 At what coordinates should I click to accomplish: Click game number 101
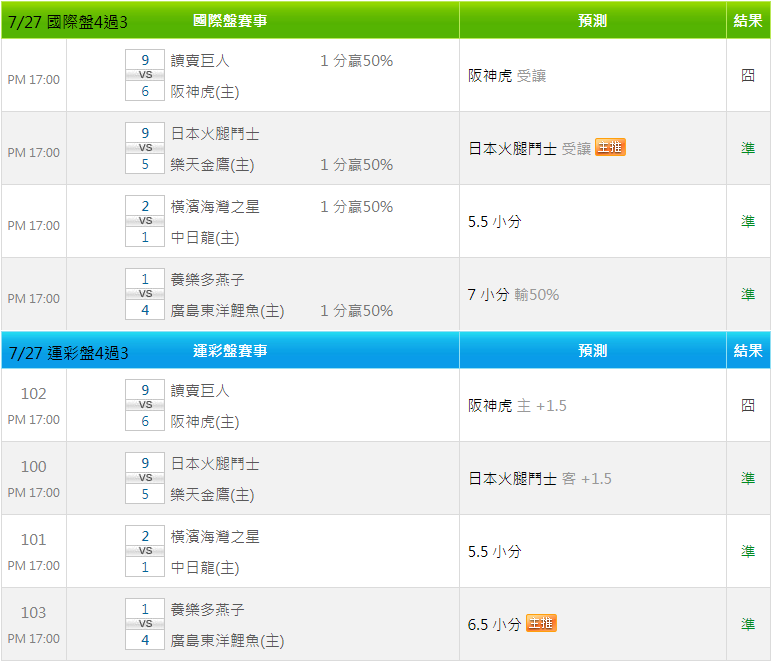click(33, 540)
